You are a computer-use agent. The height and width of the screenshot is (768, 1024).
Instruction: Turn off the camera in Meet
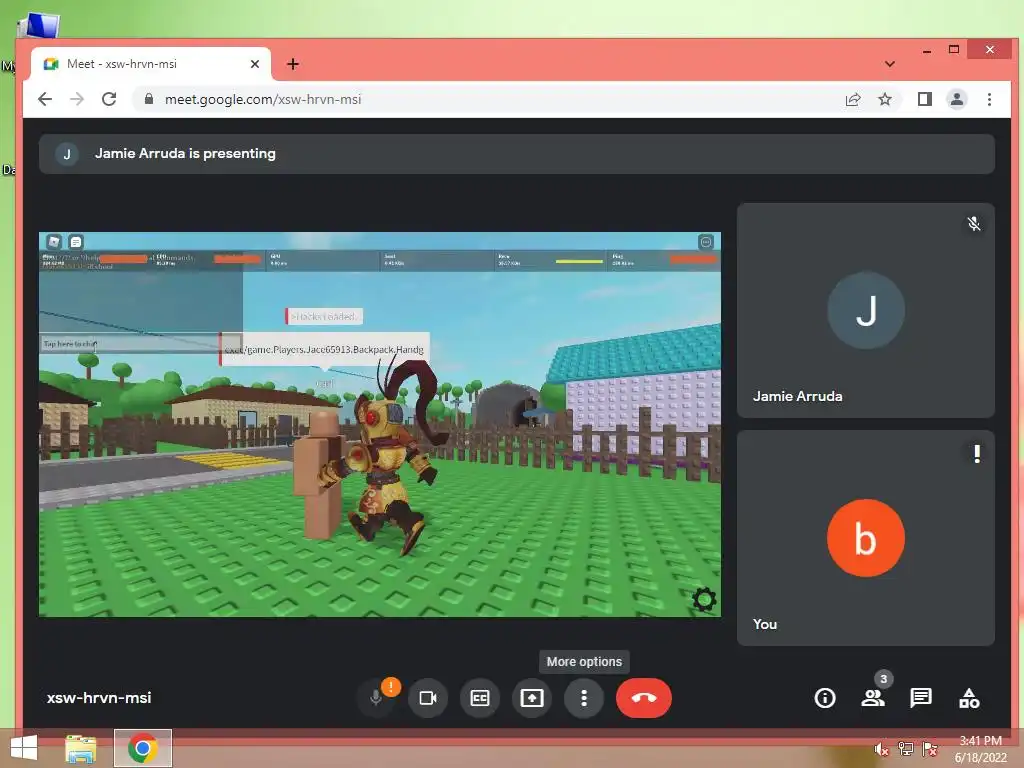(428, 698)
